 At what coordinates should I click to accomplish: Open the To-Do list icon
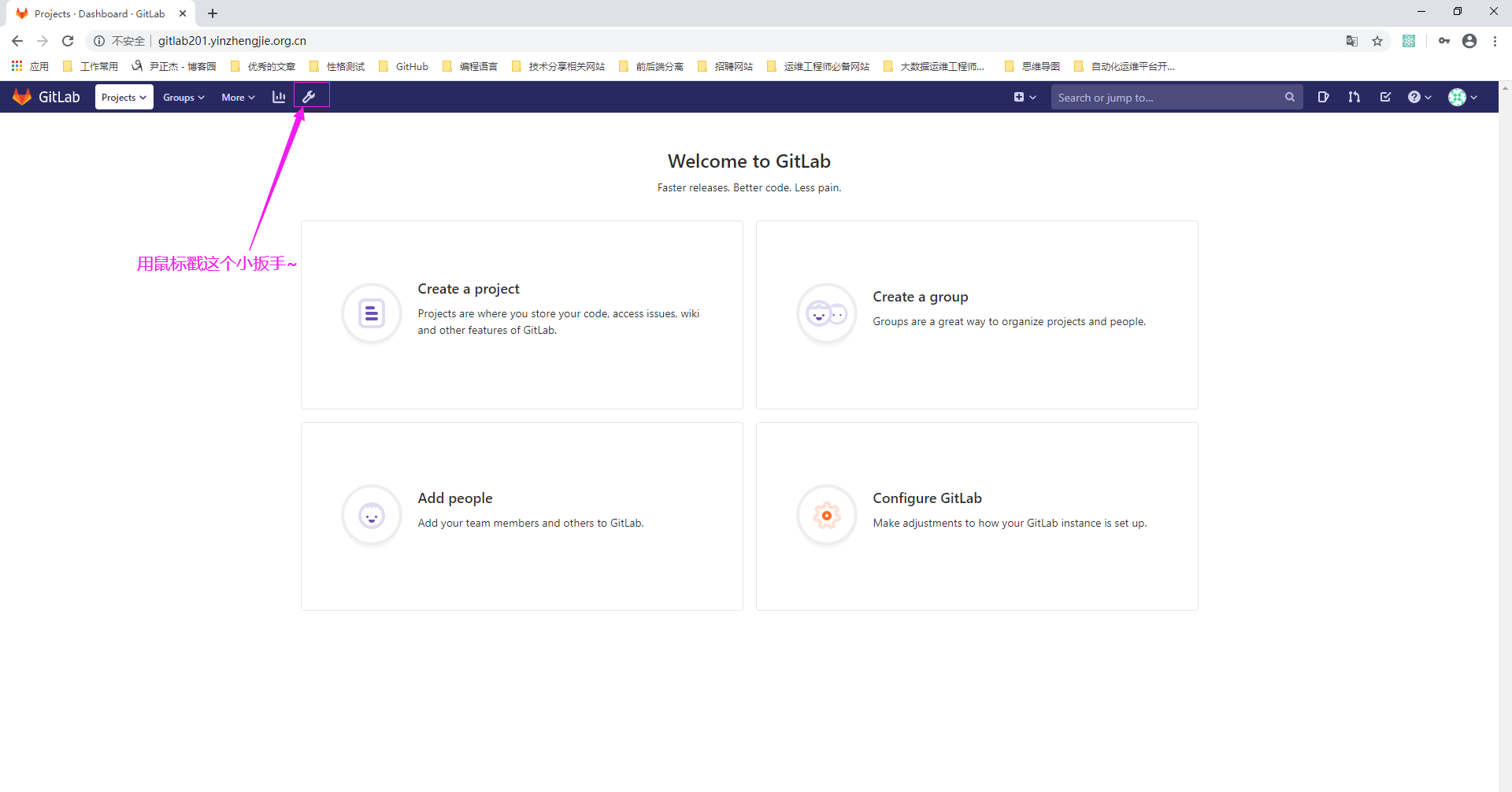[1385, 97]
